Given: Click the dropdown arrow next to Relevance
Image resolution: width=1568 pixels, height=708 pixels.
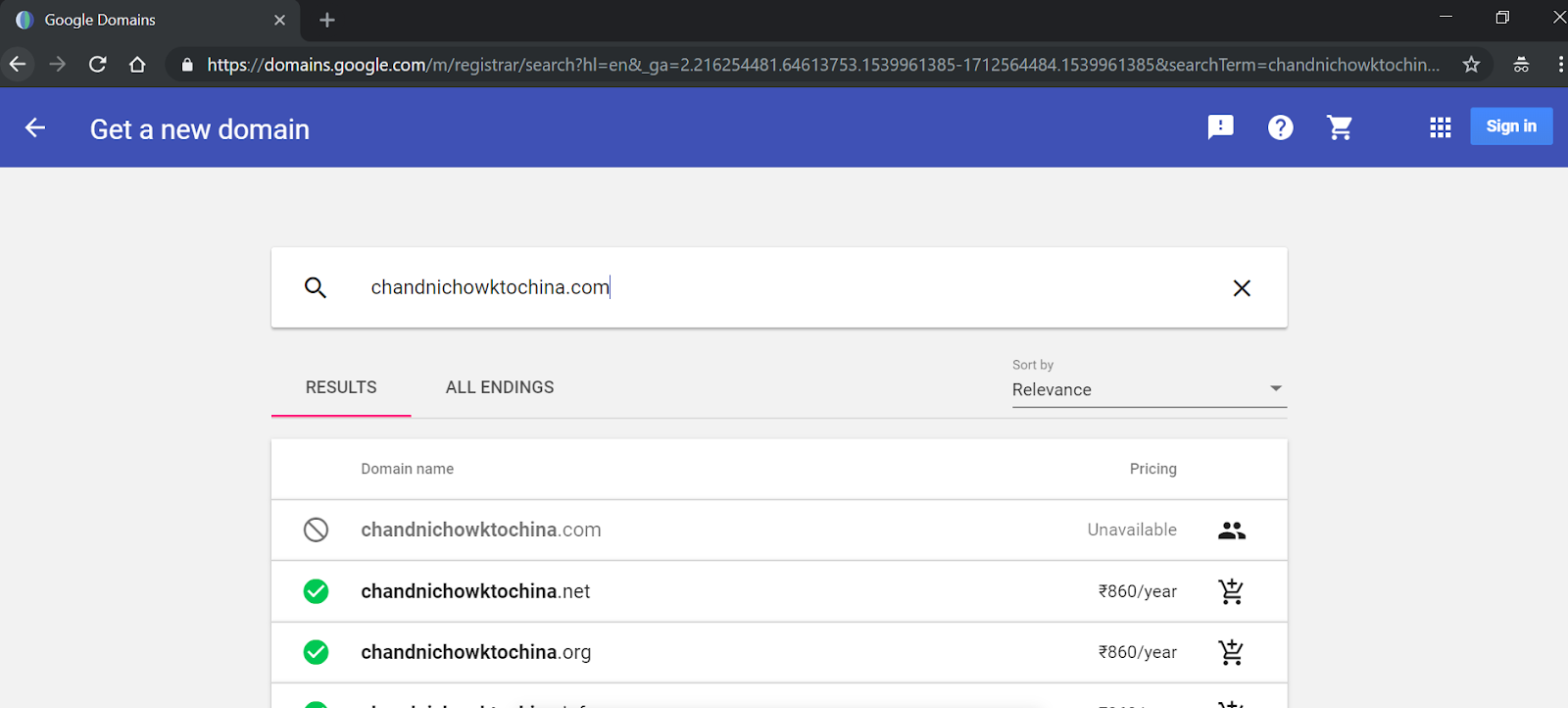Looking at the screenshot, I should tap(1276, 388).
